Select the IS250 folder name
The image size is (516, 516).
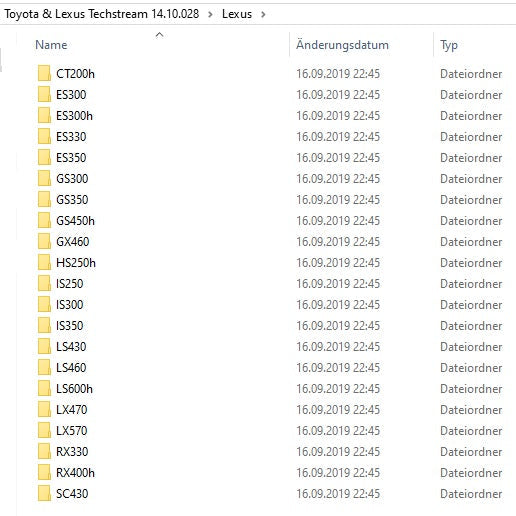(x=70, y=284)
